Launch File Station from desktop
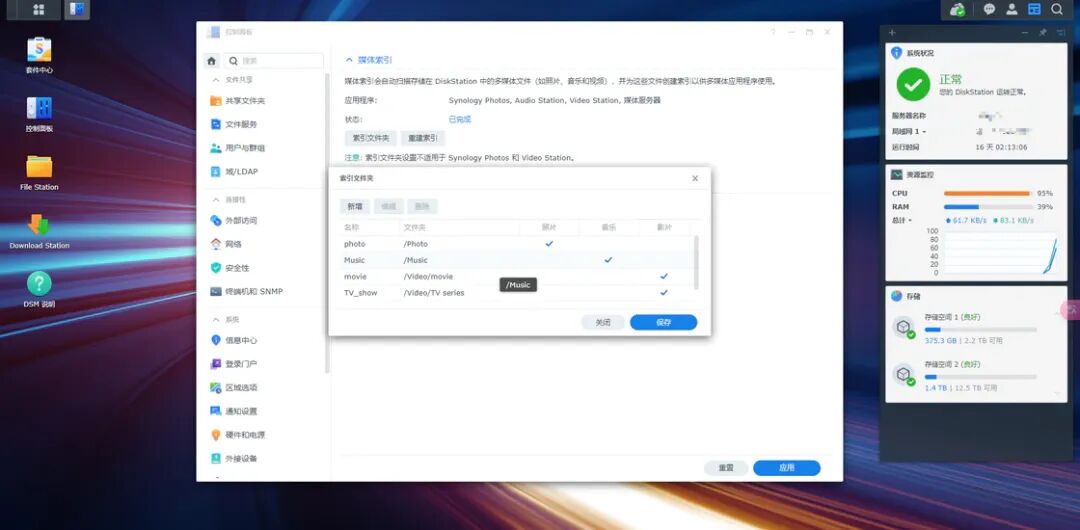1080x530 pixels. [39, 172]
